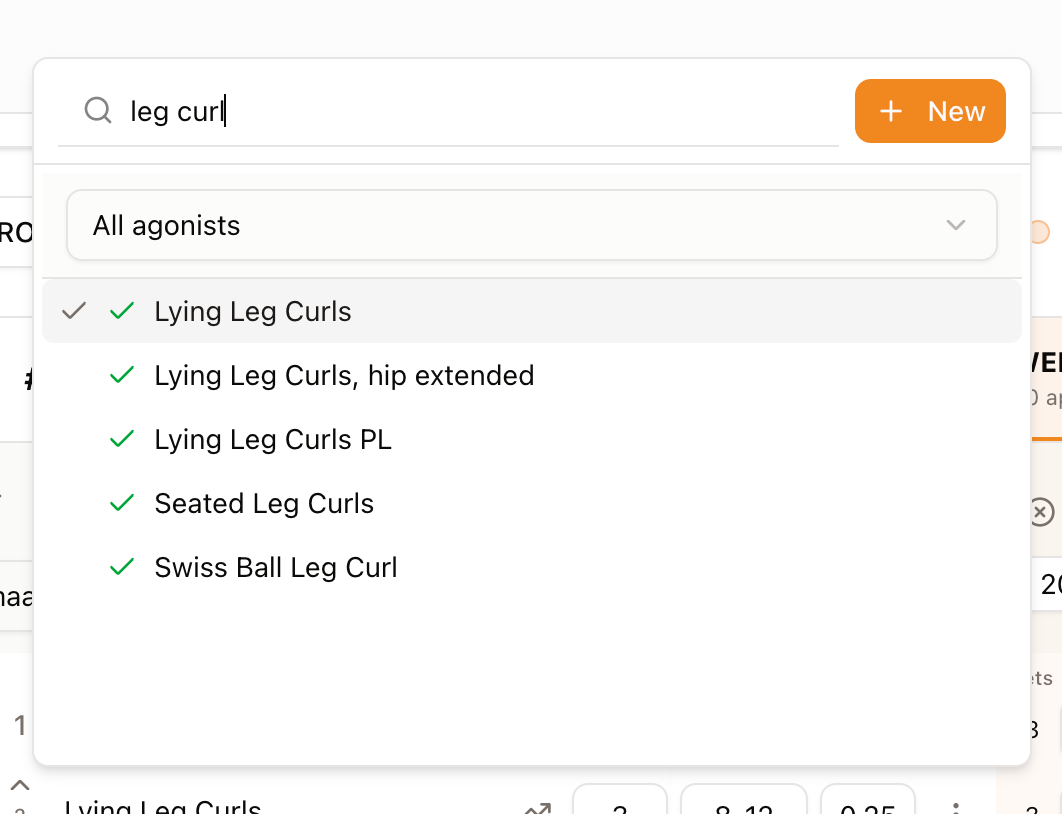Click the green checkmark beside Swiss Ball Leg Curl
Screen dimensions: 1062x814
click(122, 567)
